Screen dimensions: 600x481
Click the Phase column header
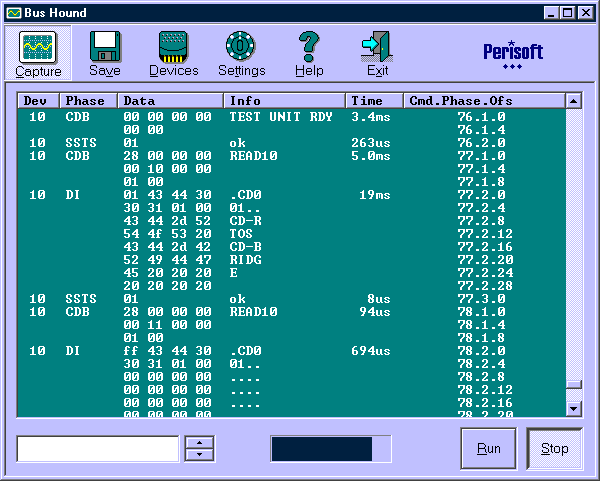(88, 101)
